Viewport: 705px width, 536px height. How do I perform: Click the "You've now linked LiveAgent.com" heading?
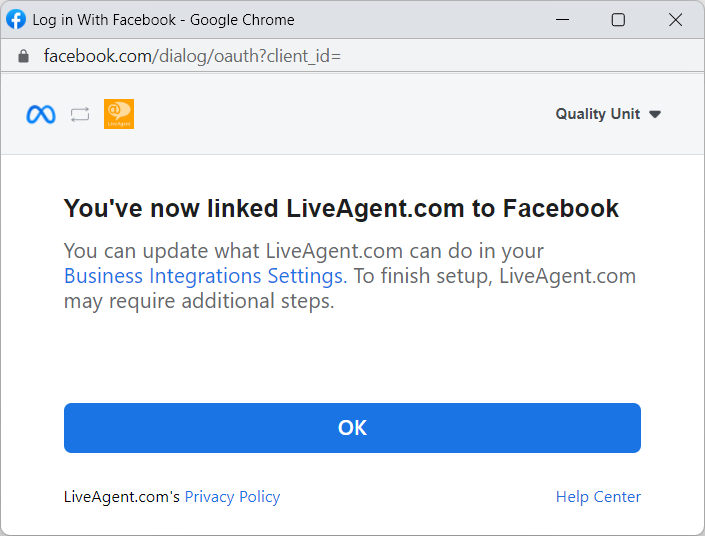pyautogui.click(x=341, y=208)
